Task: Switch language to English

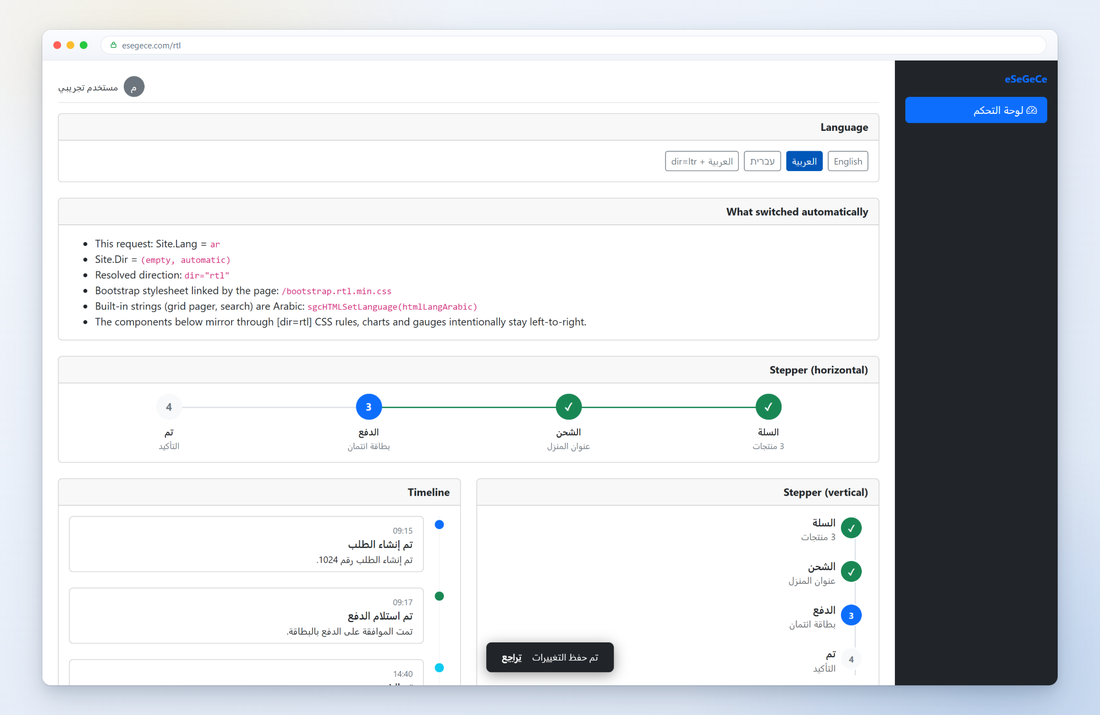Action: click(x=847, y=161)
